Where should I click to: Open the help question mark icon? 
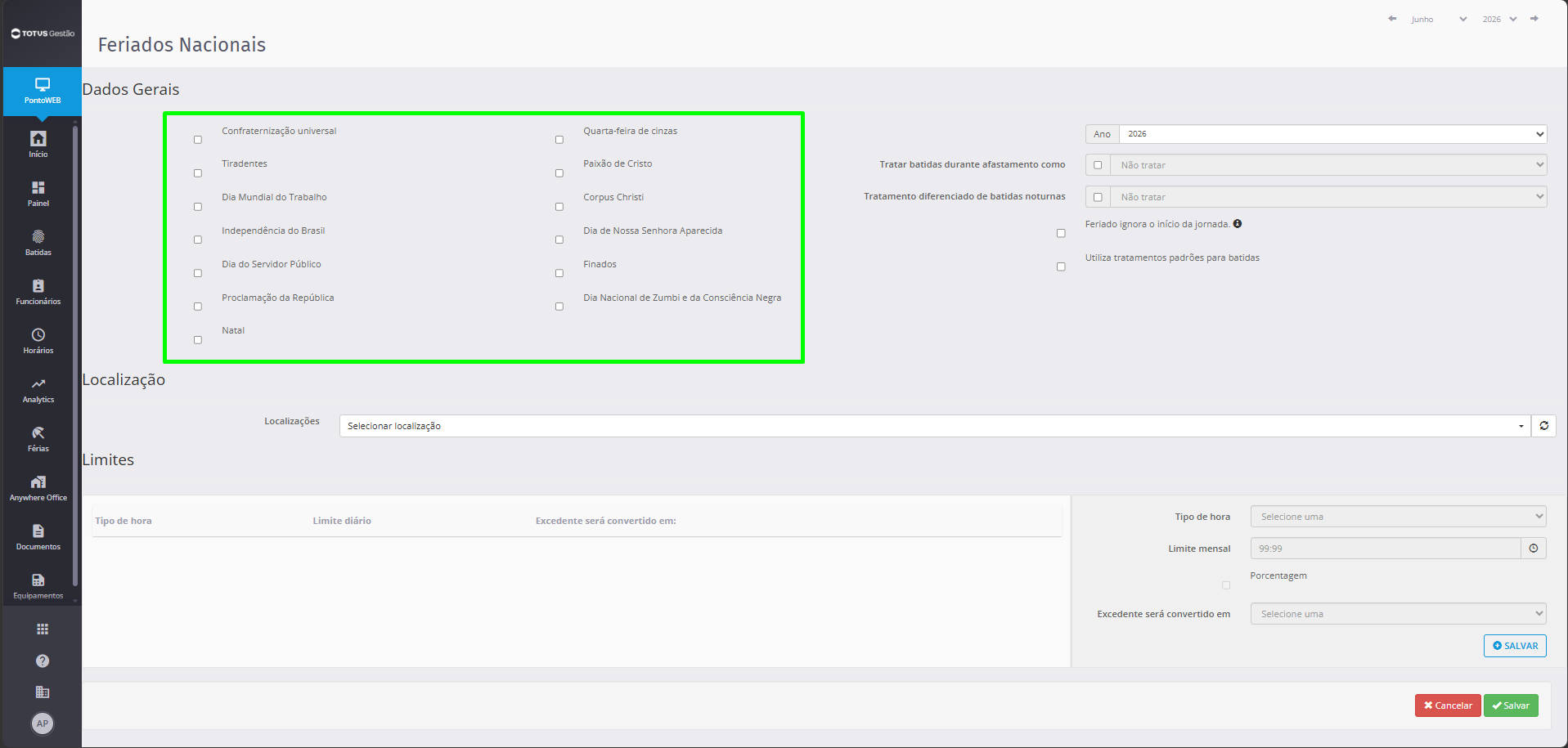coord(43,661)
